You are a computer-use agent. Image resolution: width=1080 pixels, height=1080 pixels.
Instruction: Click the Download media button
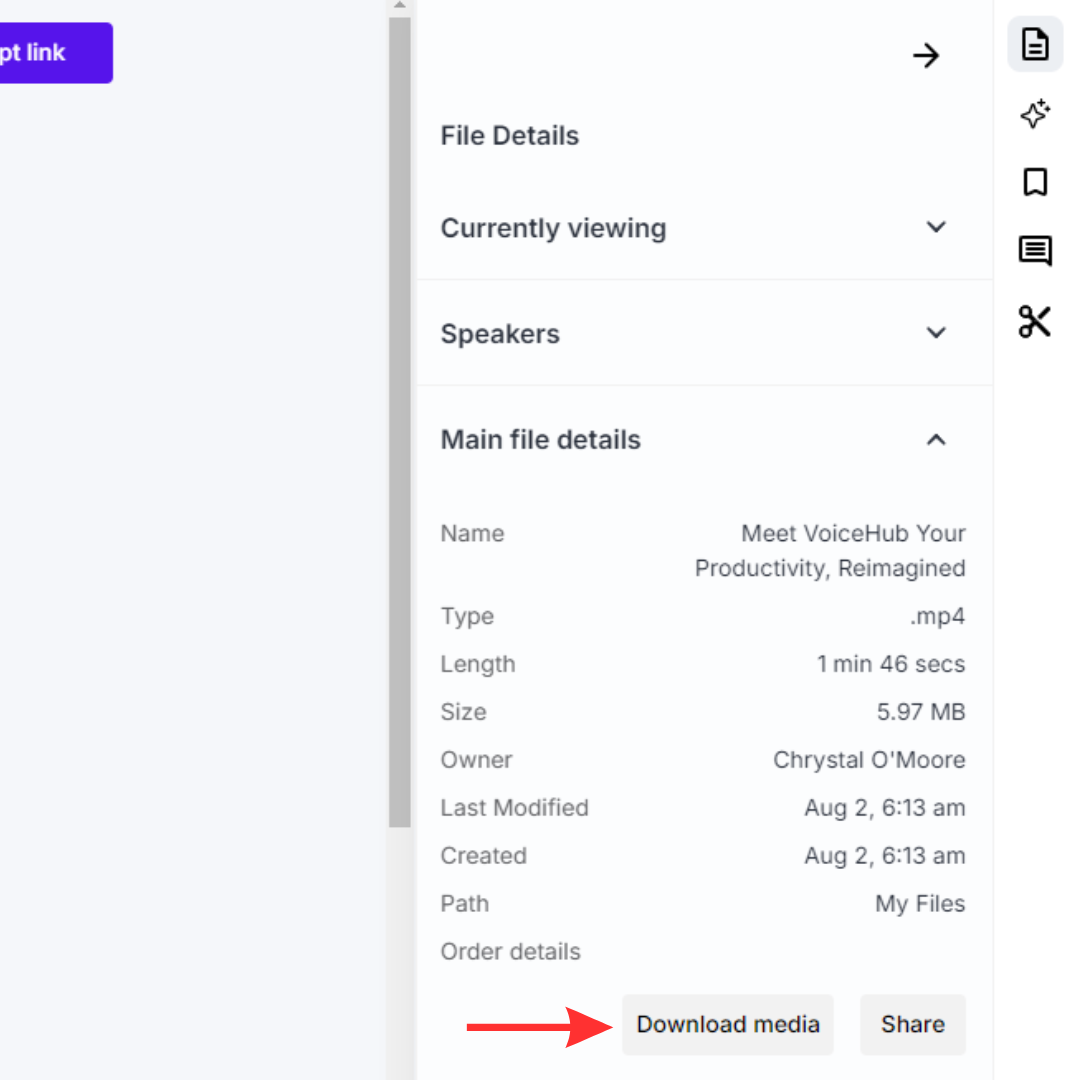[727, 1024]
